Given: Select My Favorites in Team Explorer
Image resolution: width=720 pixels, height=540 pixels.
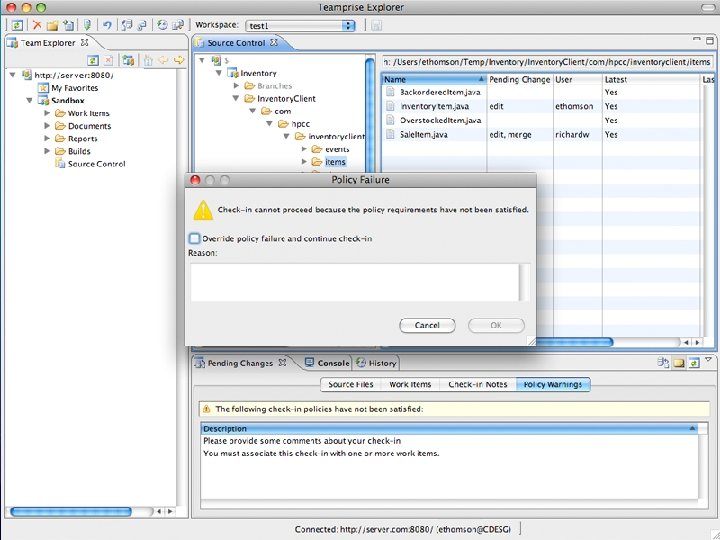Looking at the screenshot, I should 68,88.
